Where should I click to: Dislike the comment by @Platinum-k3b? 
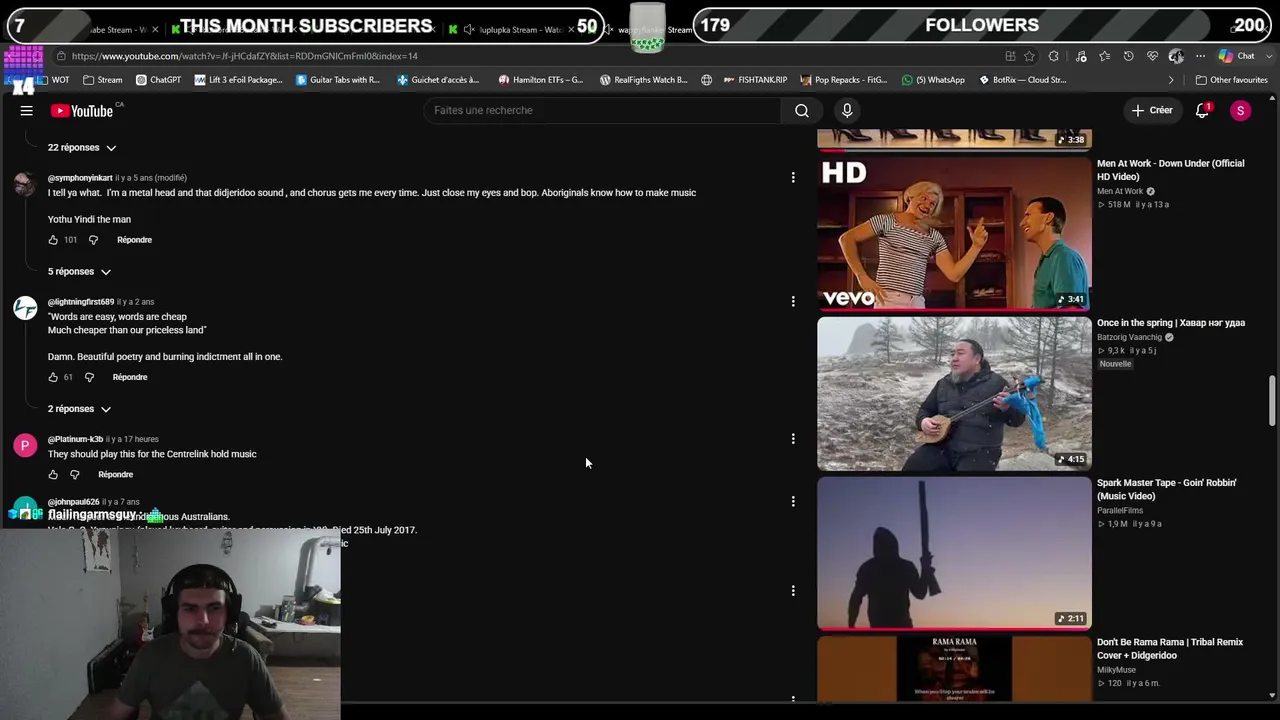[x=75, y=475]
